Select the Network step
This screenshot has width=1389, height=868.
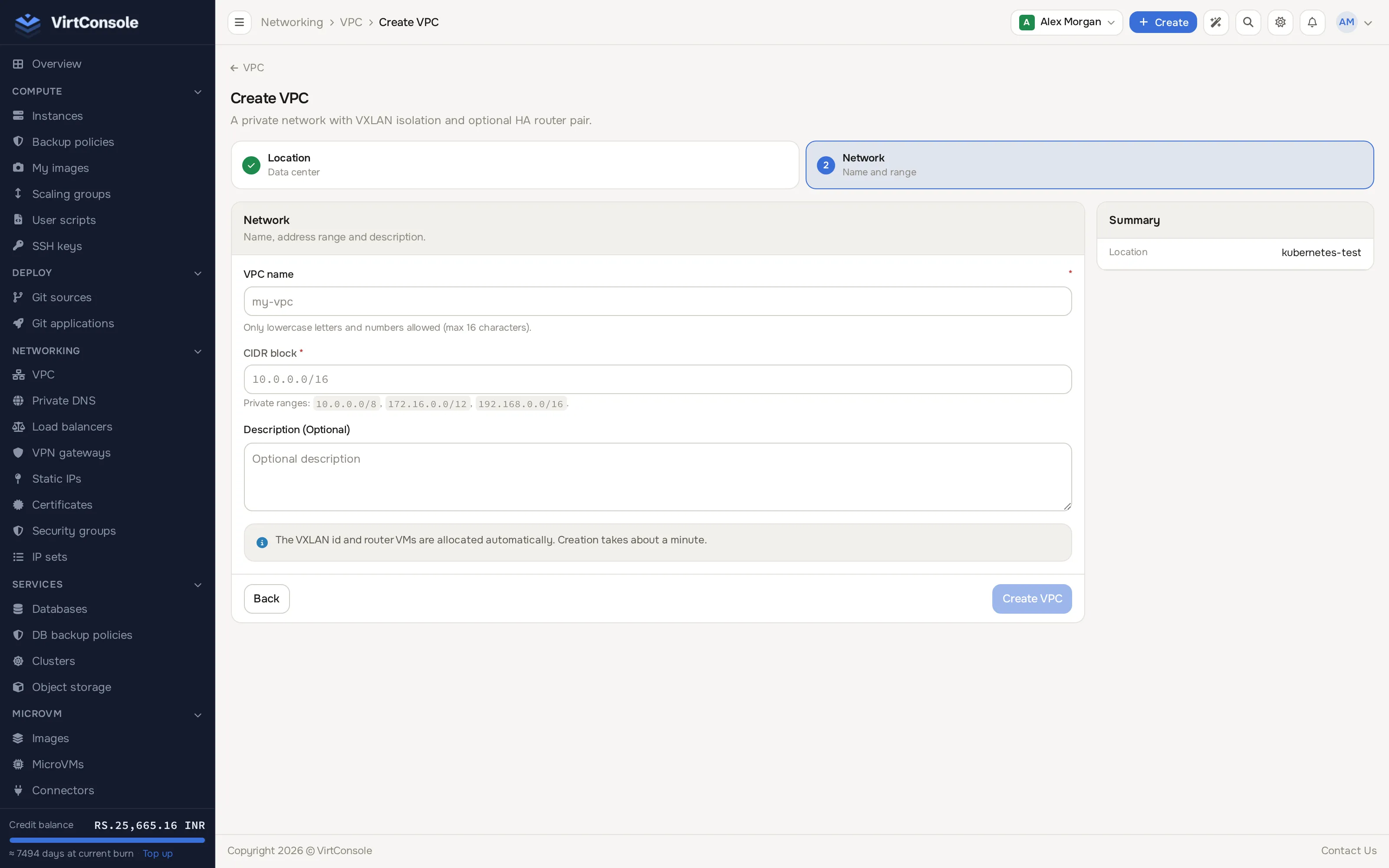1089,165
